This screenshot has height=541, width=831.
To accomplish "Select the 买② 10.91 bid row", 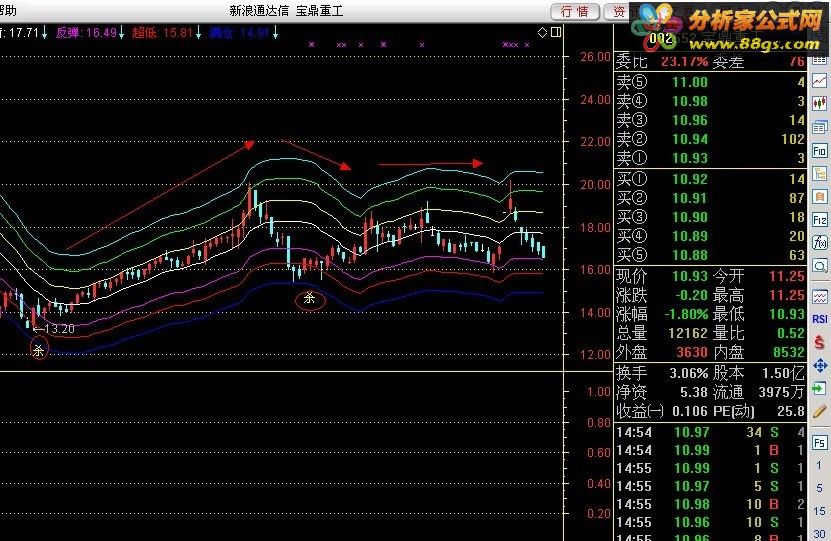I will 710,198.
